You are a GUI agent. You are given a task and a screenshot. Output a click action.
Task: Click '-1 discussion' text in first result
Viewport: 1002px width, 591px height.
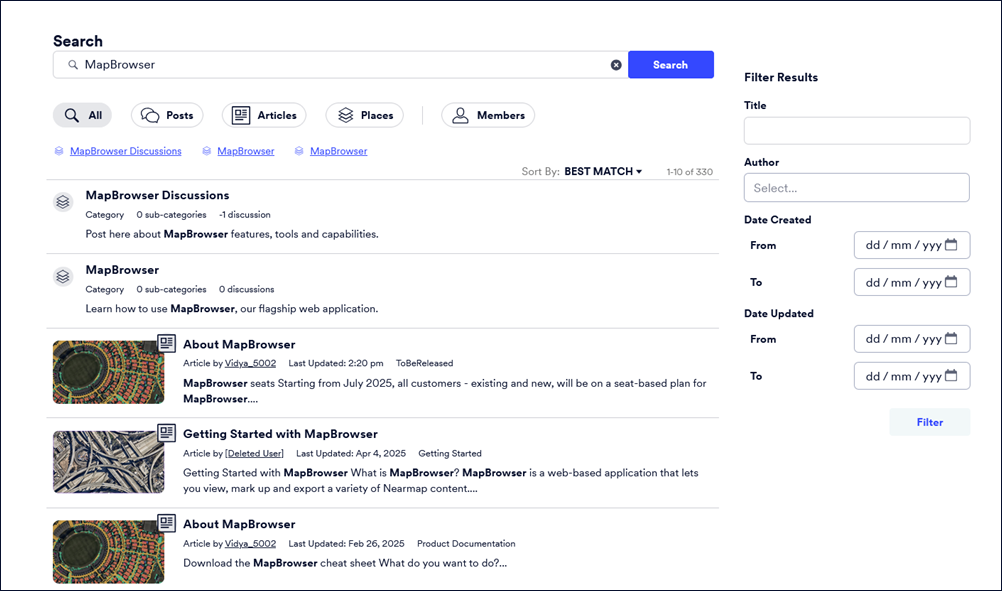point(245,215)
